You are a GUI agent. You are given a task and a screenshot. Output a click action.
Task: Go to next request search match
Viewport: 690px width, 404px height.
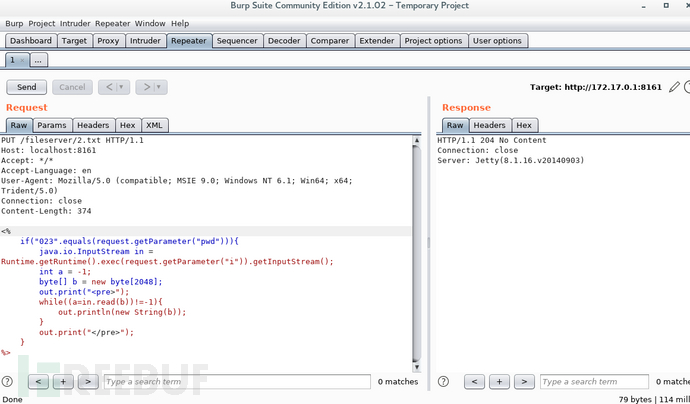tap(88, 382)
